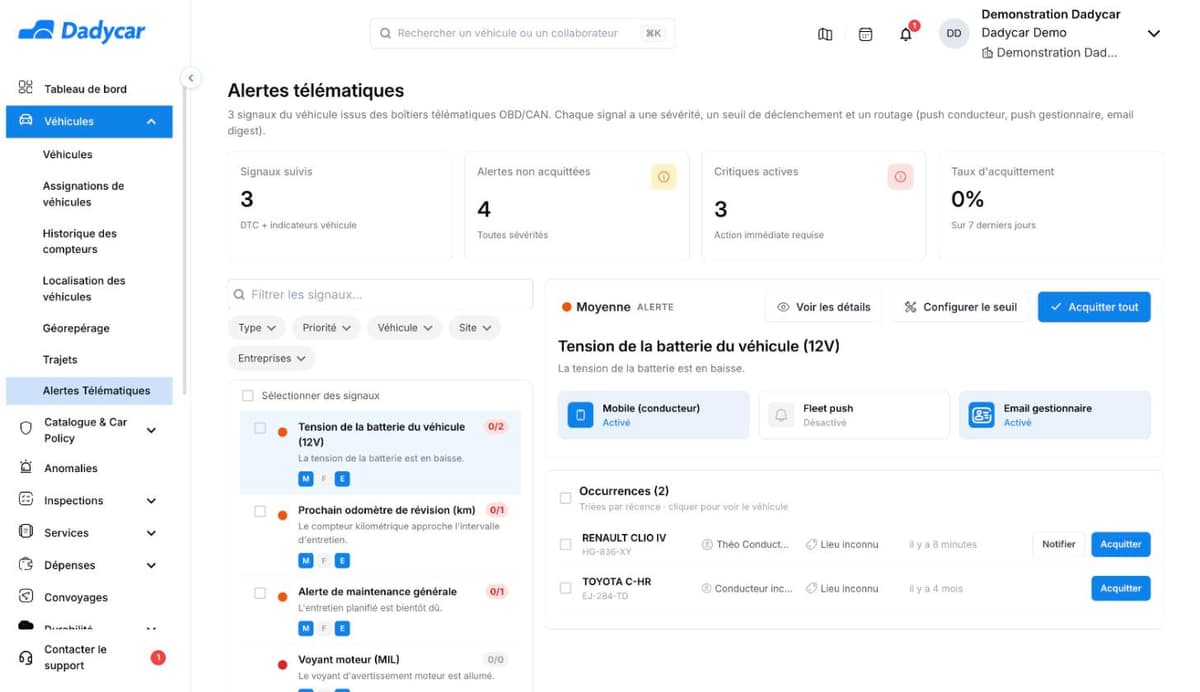Click the 0/2 counter badge
This screenshot has height=692, width=1200.
(496, 427)
